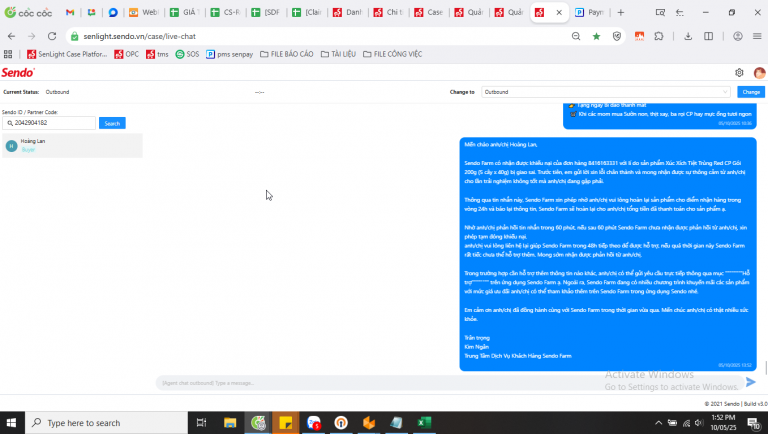
Task: Click the Change status button
Action: [751, 92]
